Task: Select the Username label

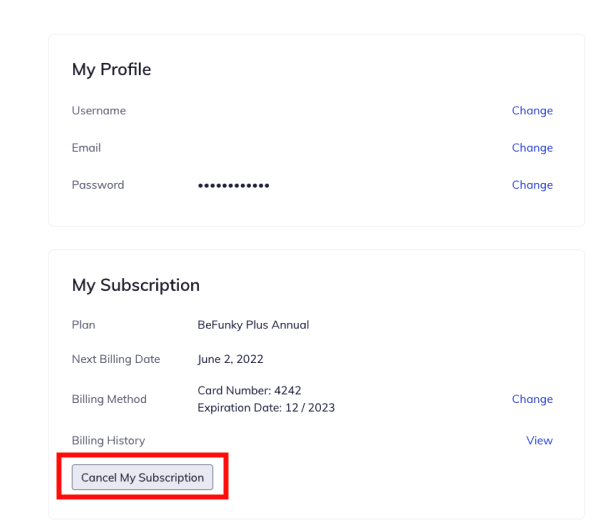Action: click(x=99, y=111)
